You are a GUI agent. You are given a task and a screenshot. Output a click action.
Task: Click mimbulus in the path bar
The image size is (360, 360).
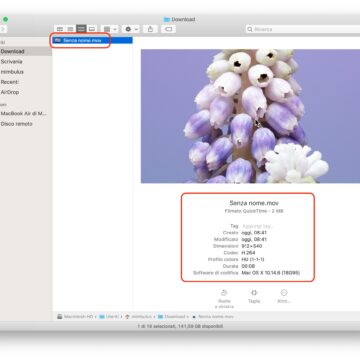point(138,316)
